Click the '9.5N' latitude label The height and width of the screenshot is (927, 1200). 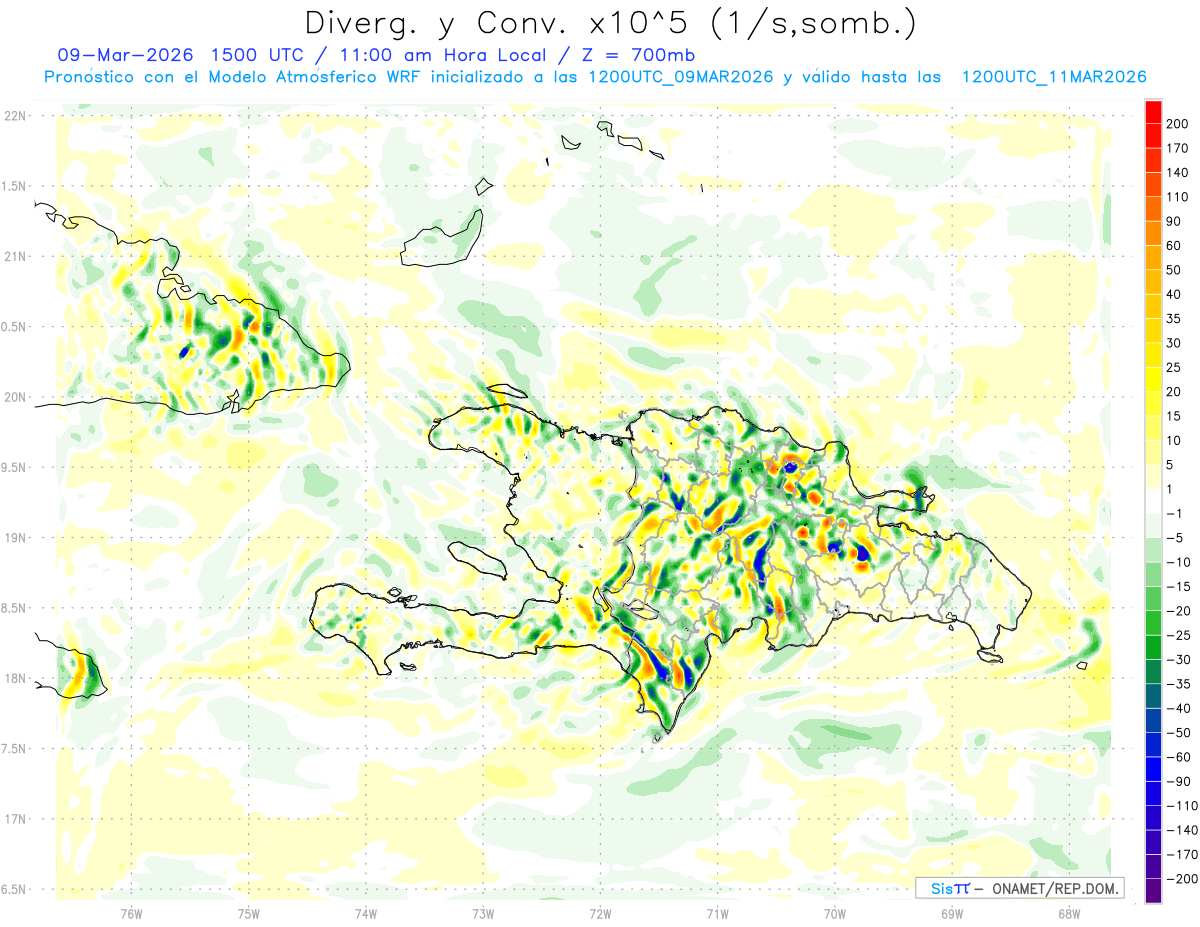coord(14,468)
